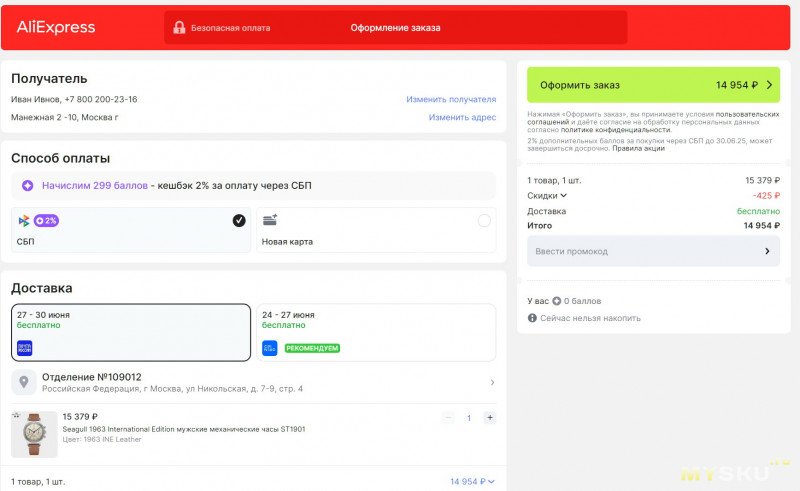Click the discount amount '-425 ₽'
The height and width of the screenshot is (491, 800).
pos(766,195)
